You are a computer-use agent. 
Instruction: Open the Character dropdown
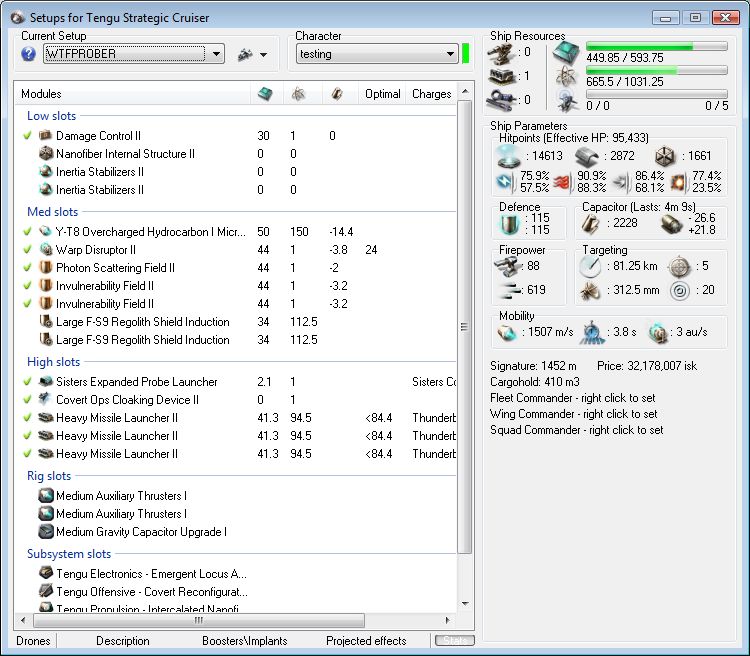(x=450, y=54)
